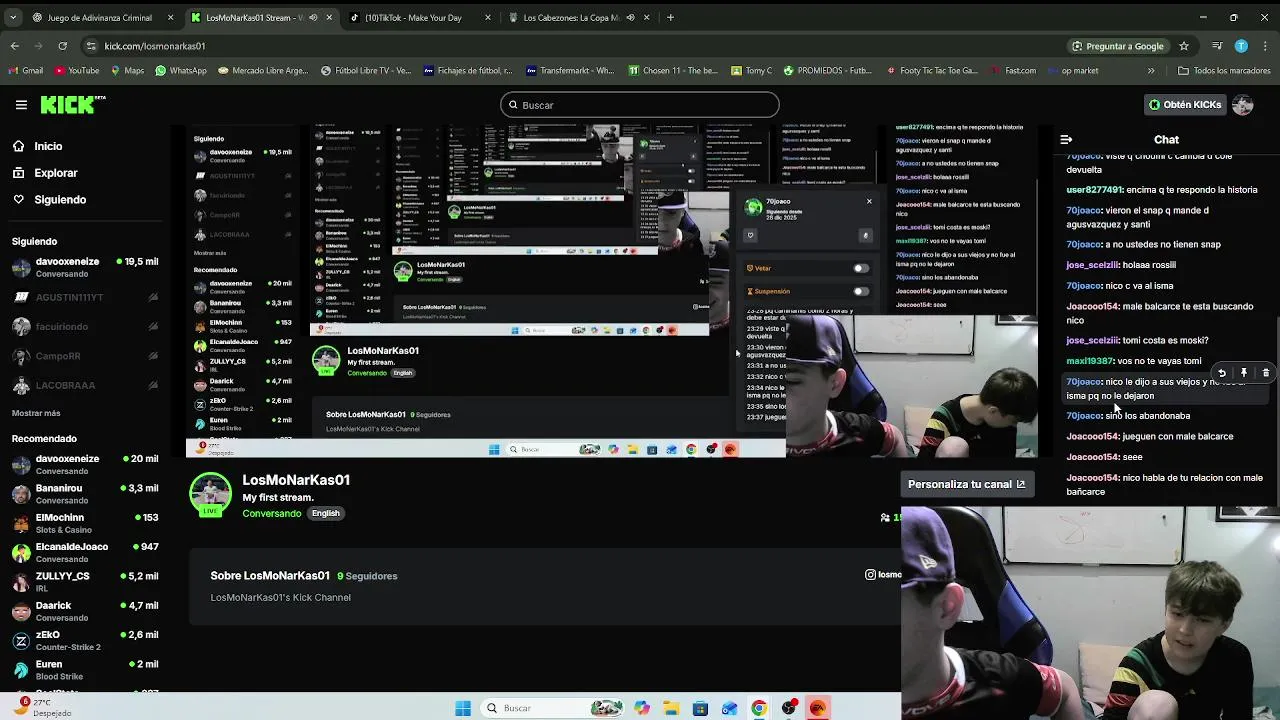Close the TikTok tab

coord(487,17)
